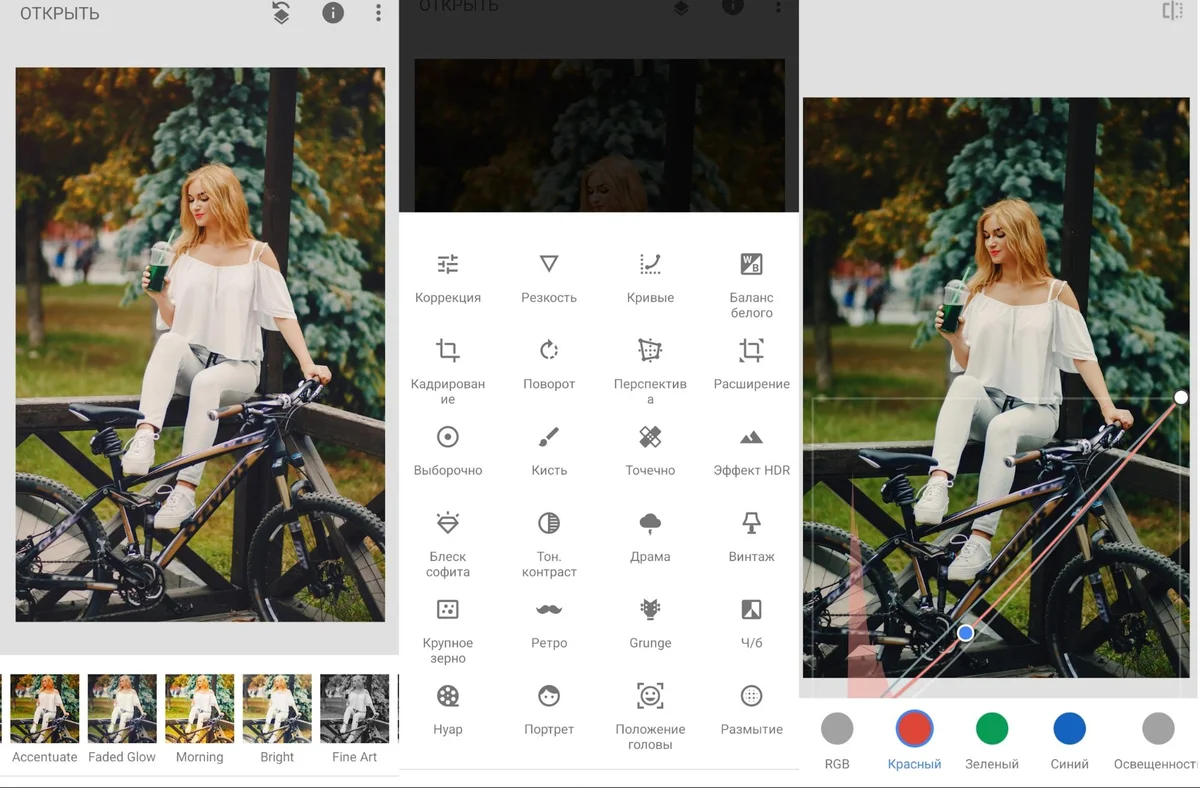This screenshot has width=1200, height=788.
Task: Toggle the before/after compare icon
Action: click(1172, 11)
